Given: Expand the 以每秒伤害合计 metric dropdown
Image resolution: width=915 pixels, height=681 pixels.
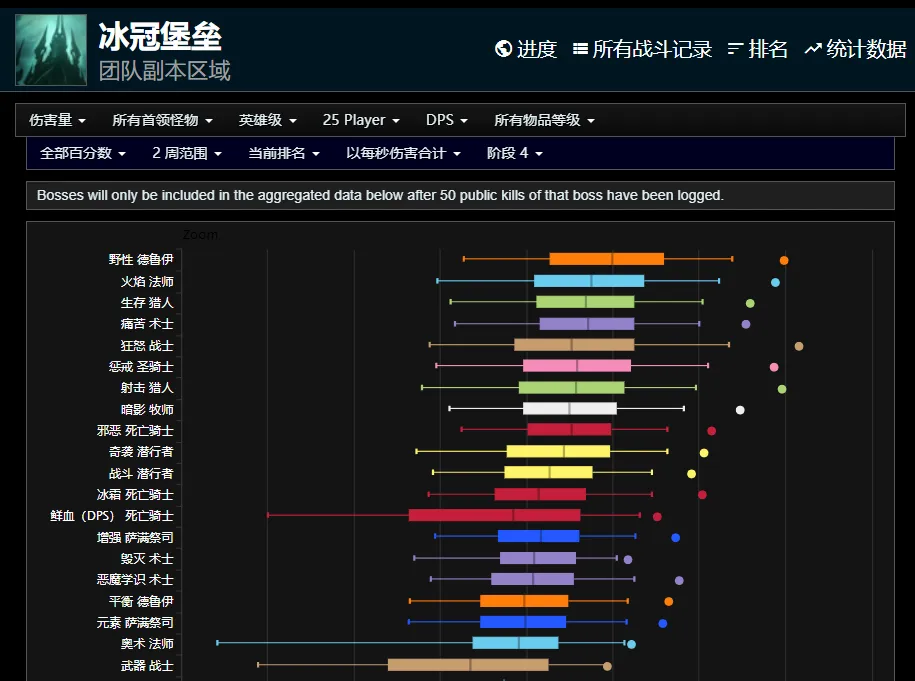Looking at the screenshot, I should [x=403, y=153].
